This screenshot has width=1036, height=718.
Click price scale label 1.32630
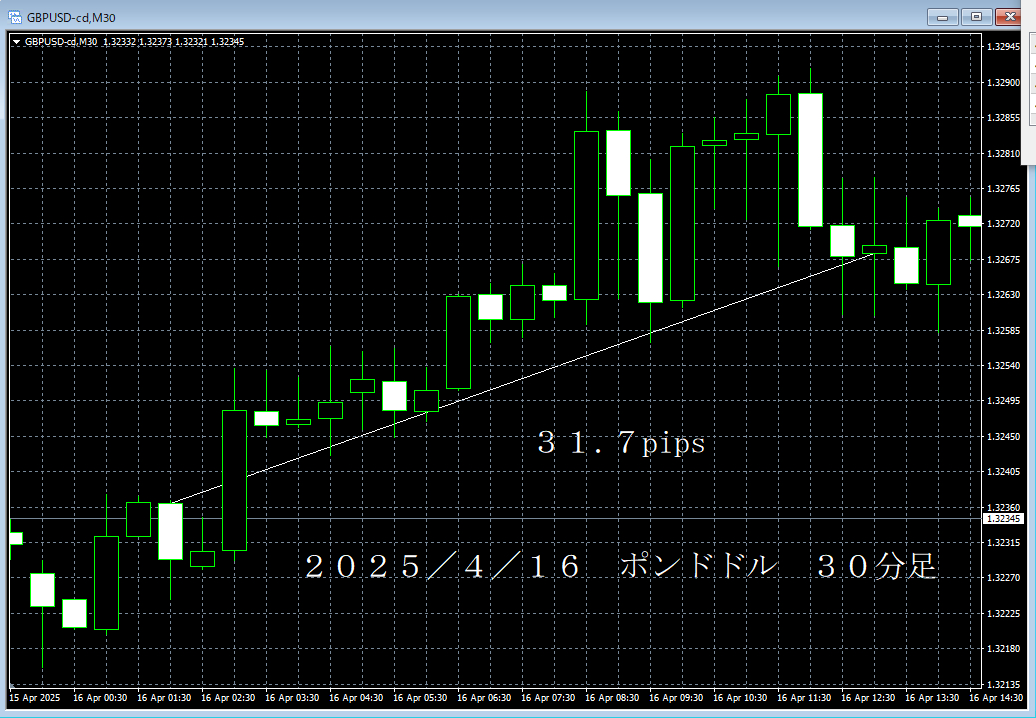(1003, 295)
